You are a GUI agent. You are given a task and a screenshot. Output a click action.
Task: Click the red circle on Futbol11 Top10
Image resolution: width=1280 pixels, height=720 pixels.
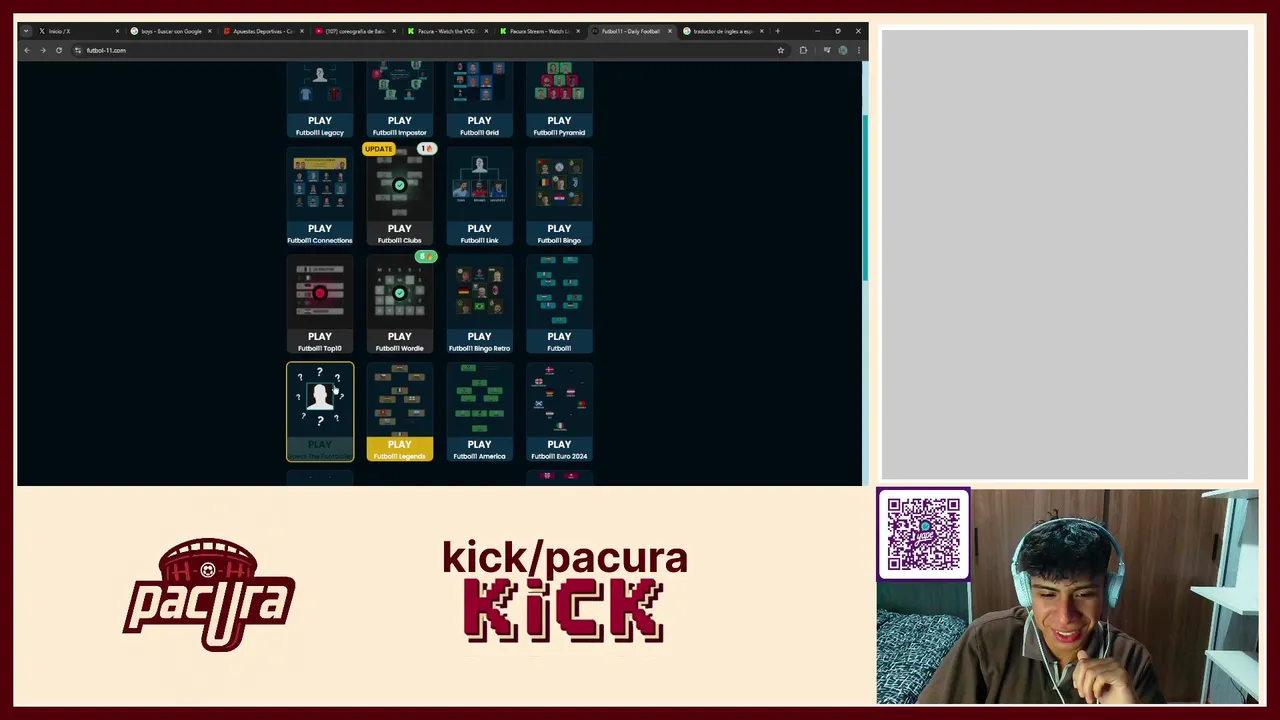click(x=320, y=293)
